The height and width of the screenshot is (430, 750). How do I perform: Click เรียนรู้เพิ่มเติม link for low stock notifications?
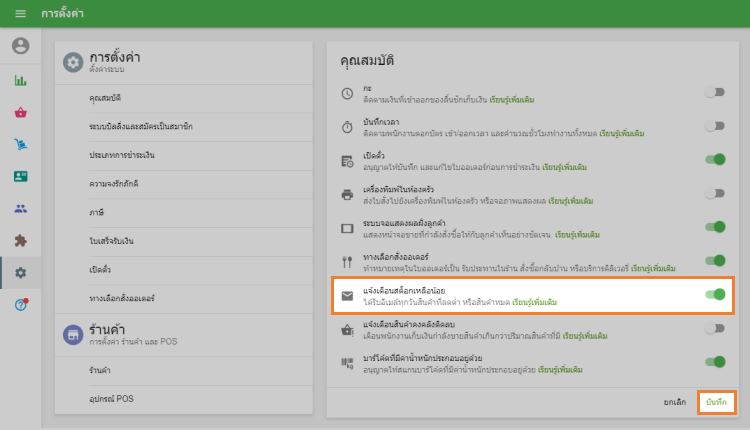pos(534,301)
